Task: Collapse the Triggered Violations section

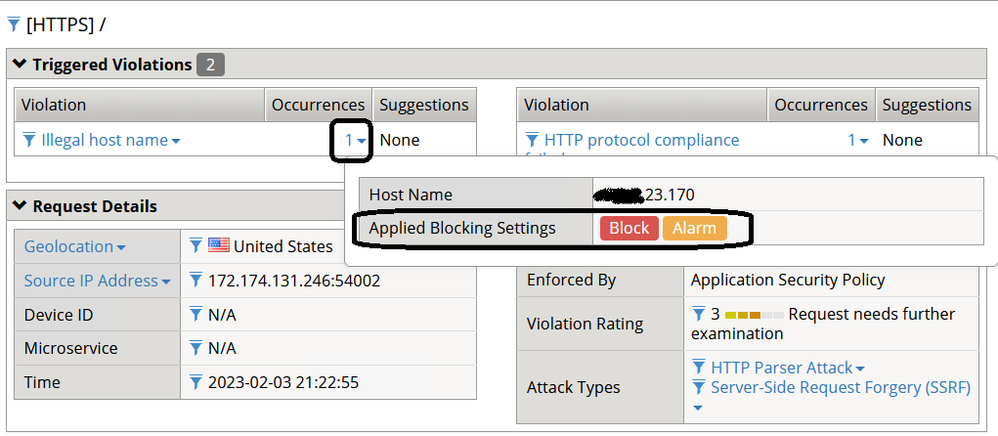Action: [x=19, y=65]
